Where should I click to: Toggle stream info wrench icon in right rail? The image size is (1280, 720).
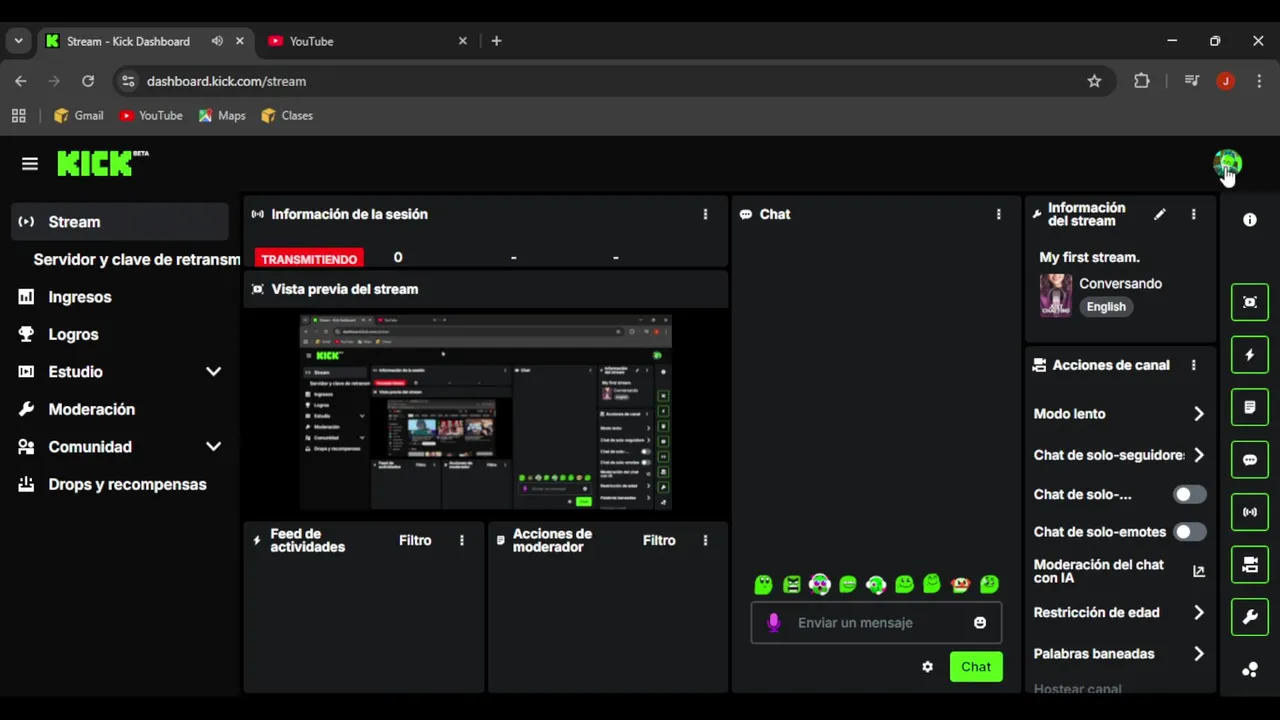point(1249,617)
